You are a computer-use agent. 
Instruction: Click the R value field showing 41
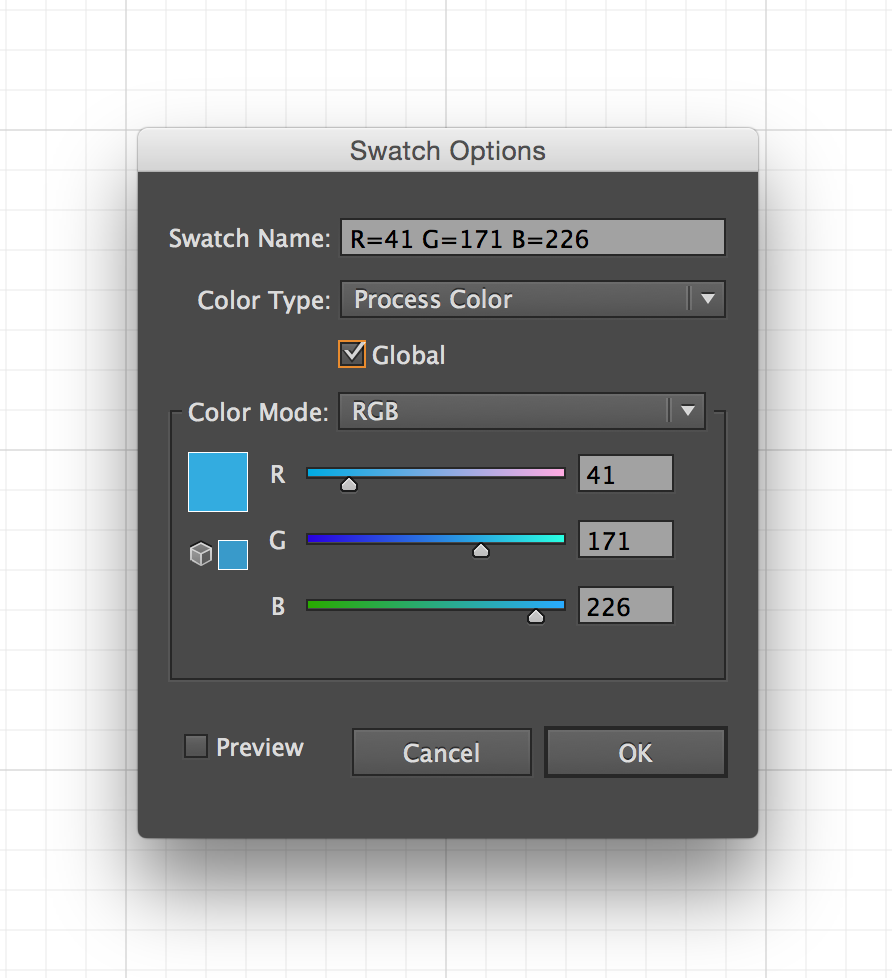click(625, 474)
